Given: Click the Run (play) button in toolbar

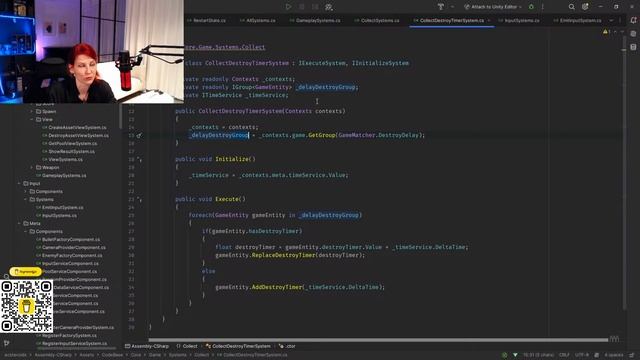Looking at the screenshot, I should (x=288, y=7).
